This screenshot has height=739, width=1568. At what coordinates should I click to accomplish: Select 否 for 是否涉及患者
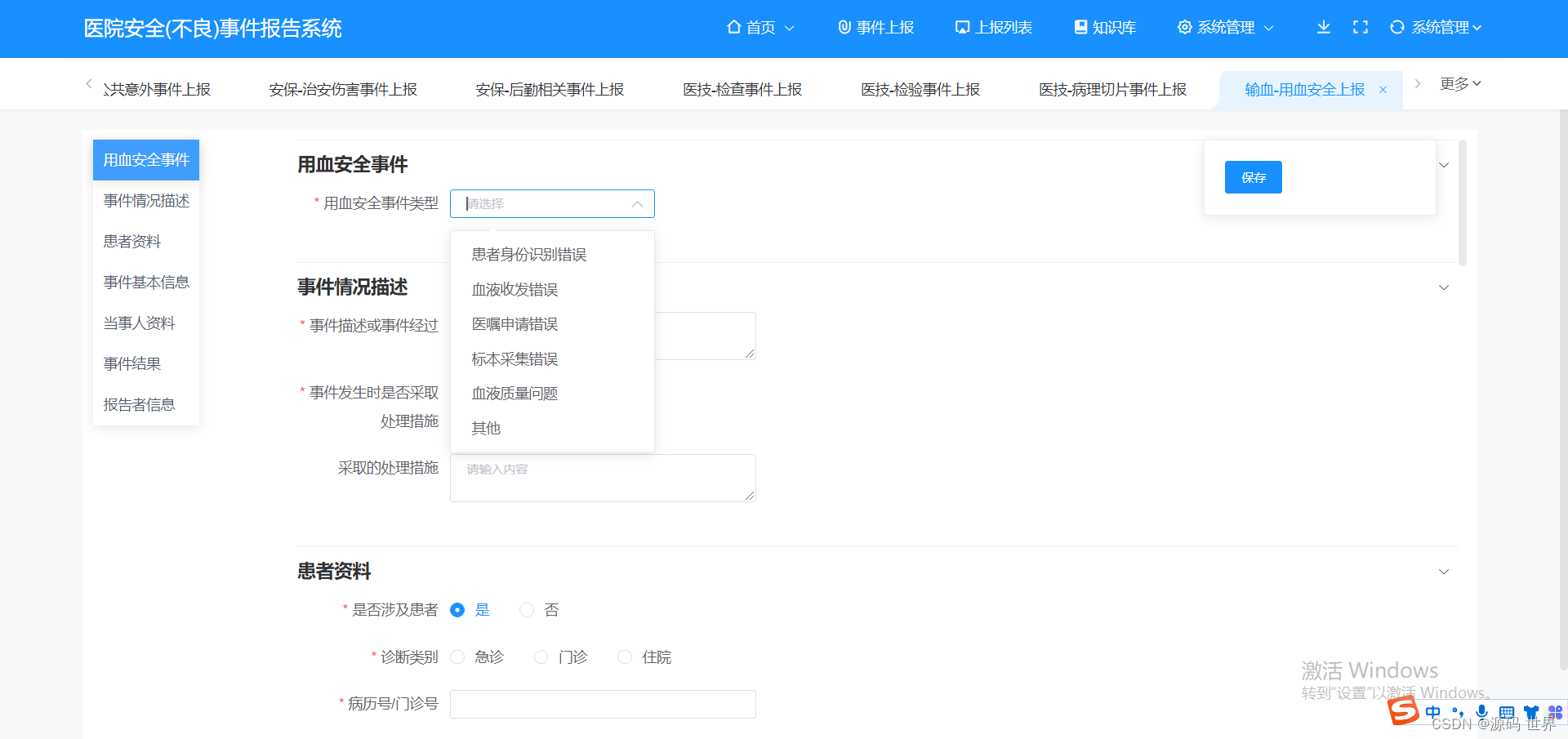527,610
